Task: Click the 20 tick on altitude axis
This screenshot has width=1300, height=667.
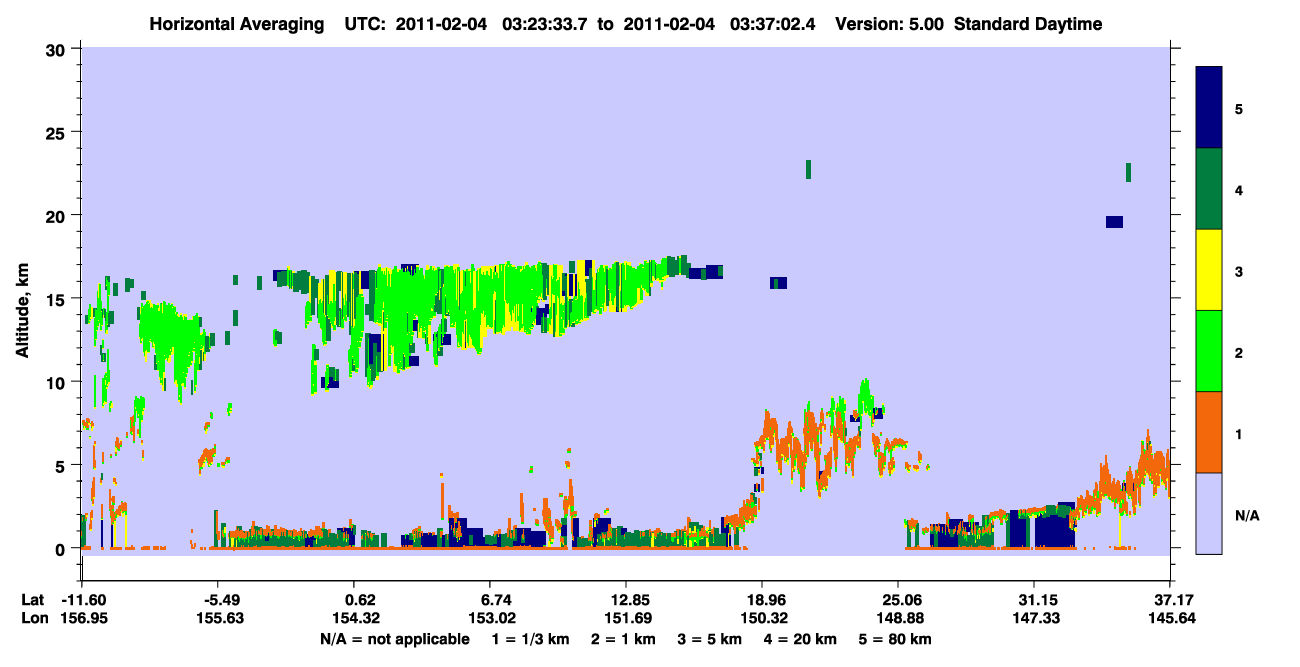Action: (x=58, y=215)
